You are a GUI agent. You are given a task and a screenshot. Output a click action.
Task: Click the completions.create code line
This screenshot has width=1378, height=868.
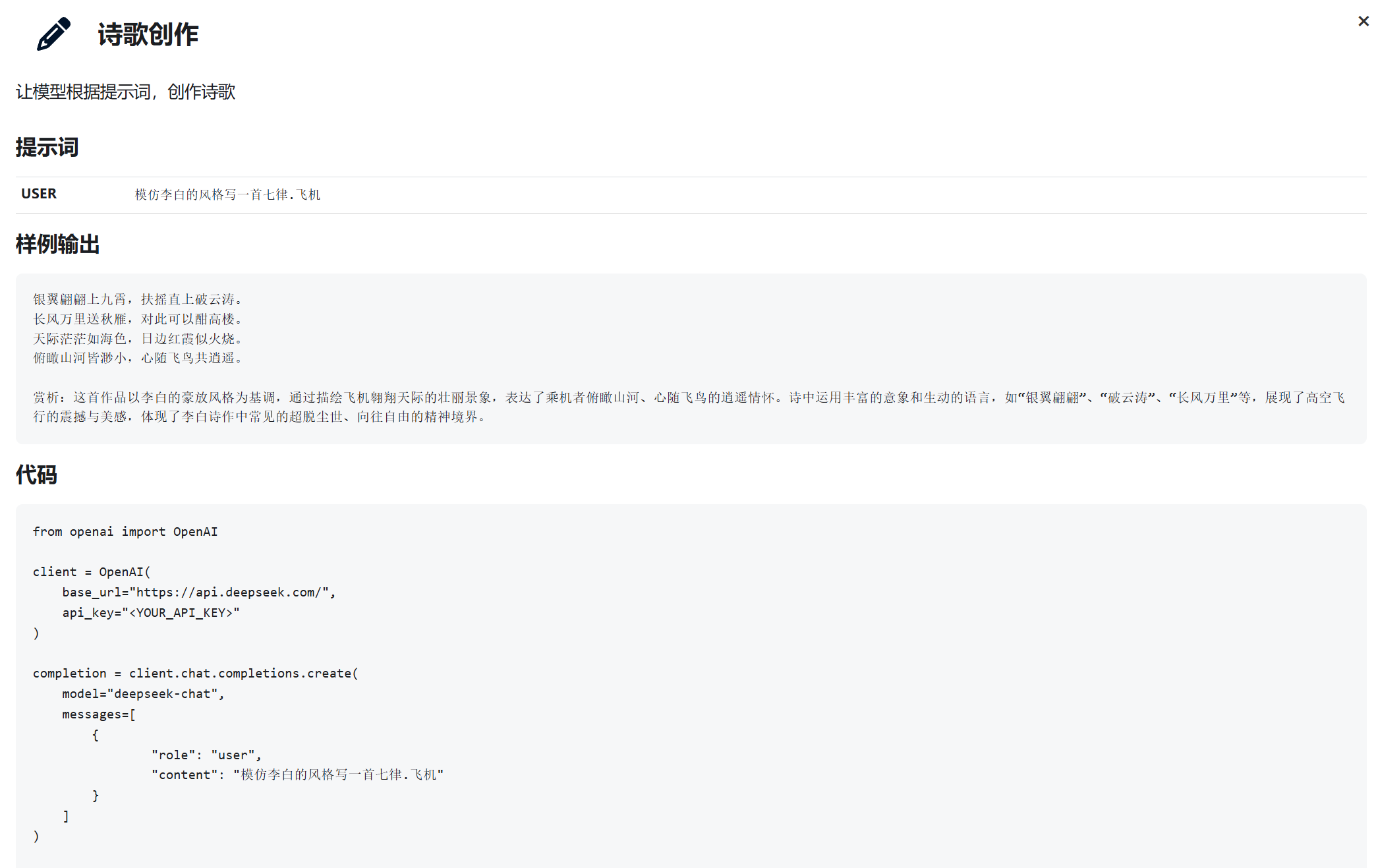tap(195, 673)
